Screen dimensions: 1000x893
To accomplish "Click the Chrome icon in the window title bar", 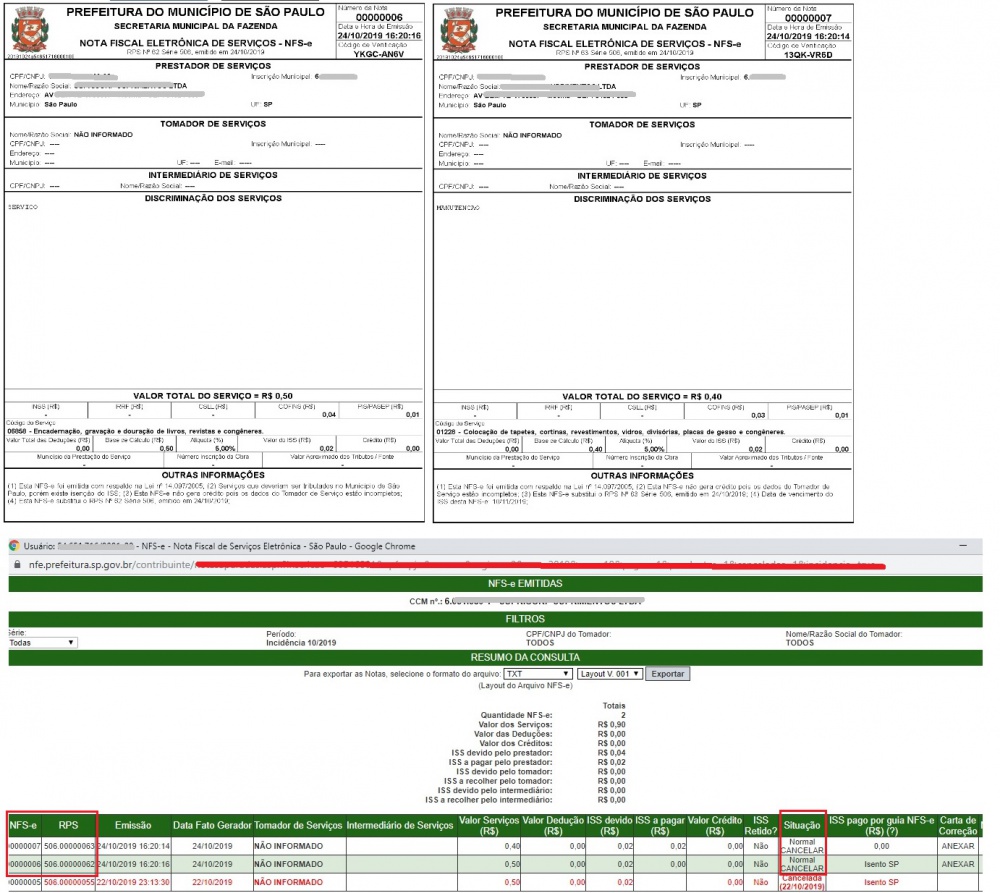I will [x=14, y=546].
